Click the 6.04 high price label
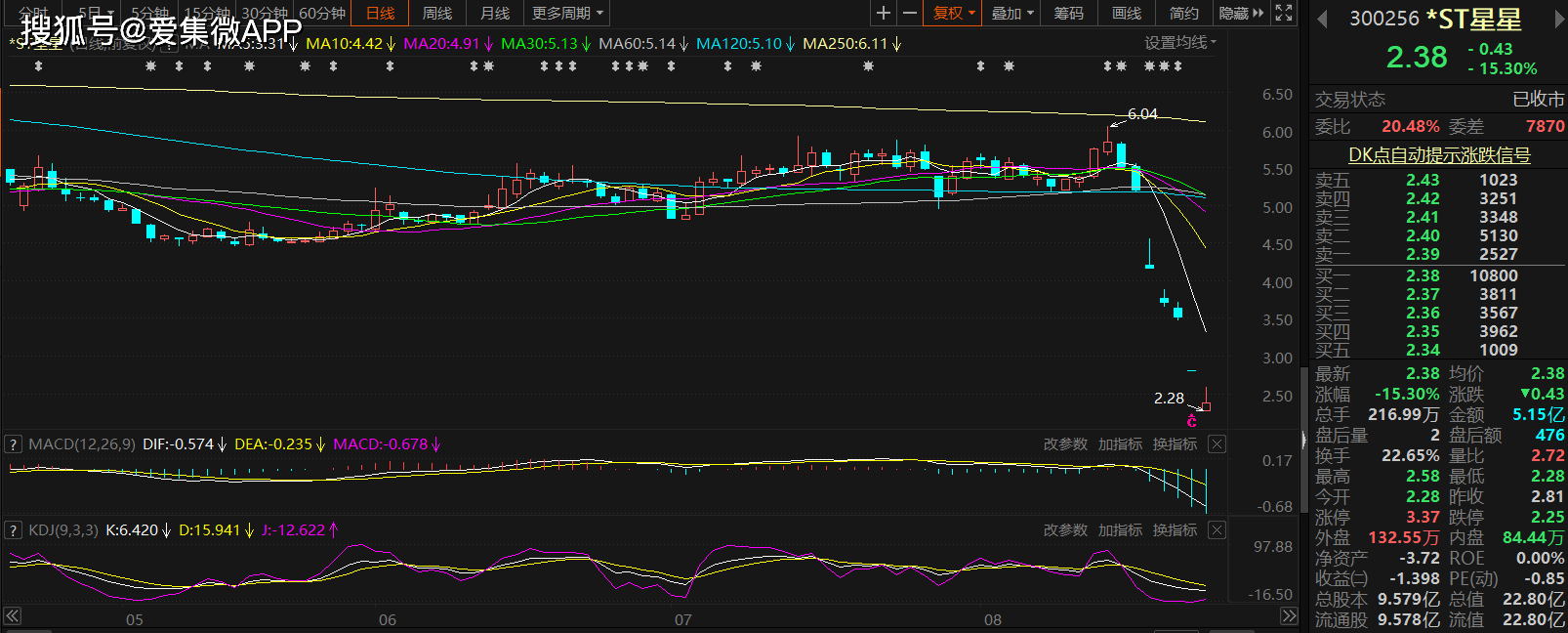This screenshot has height=633, width=1568. pyautogui.click(x=1142, y=114)
